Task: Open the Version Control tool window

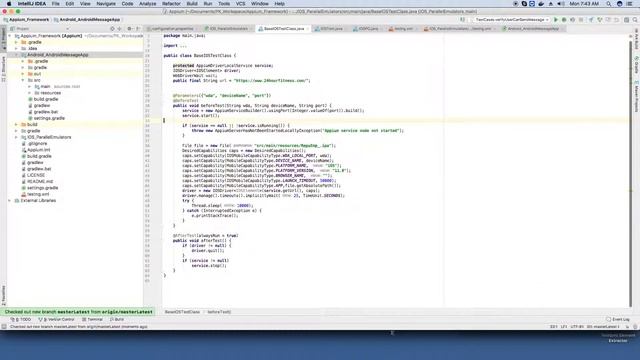Action: click(x=56, y=320)
